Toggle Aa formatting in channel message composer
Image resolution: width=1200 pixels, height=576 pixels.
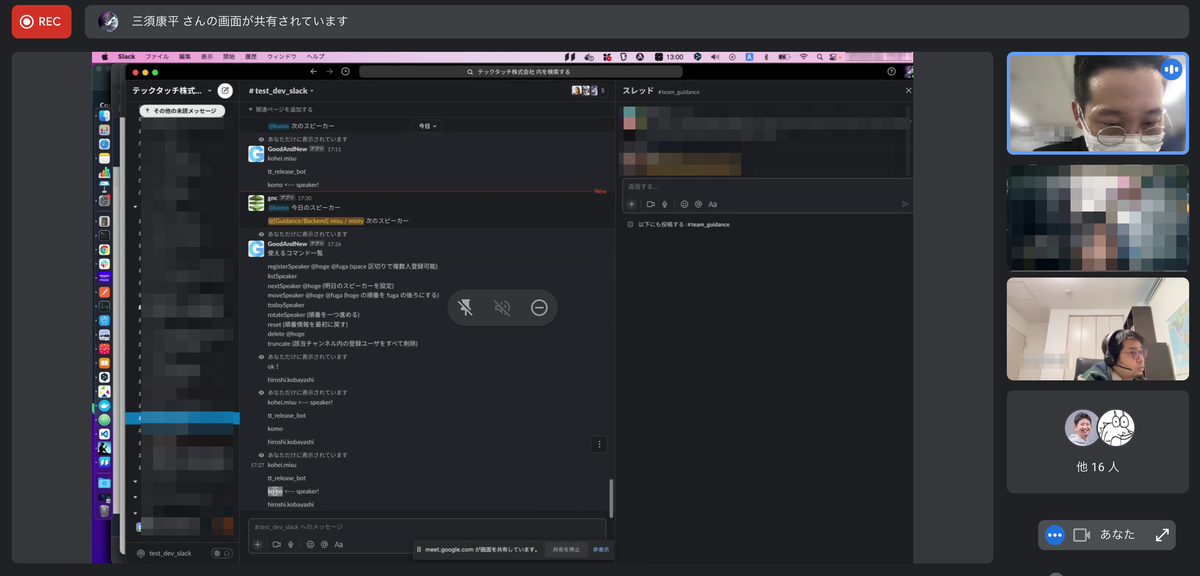[x=339, y=544]
